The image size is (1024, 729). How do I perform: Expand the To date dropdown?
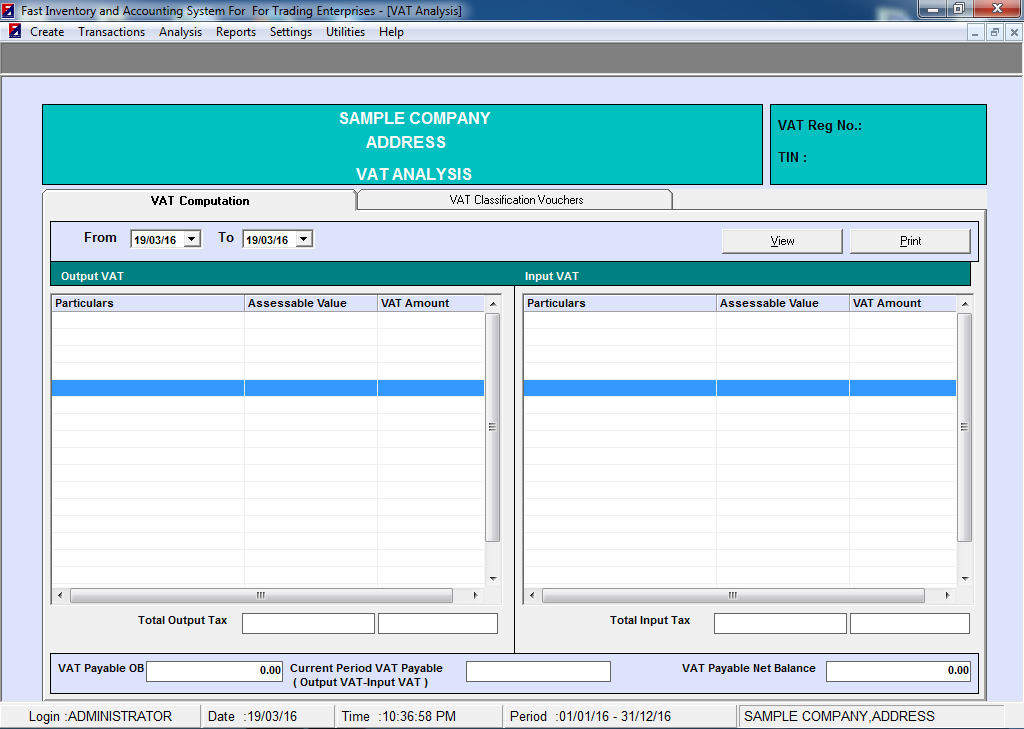click(304, 239)
